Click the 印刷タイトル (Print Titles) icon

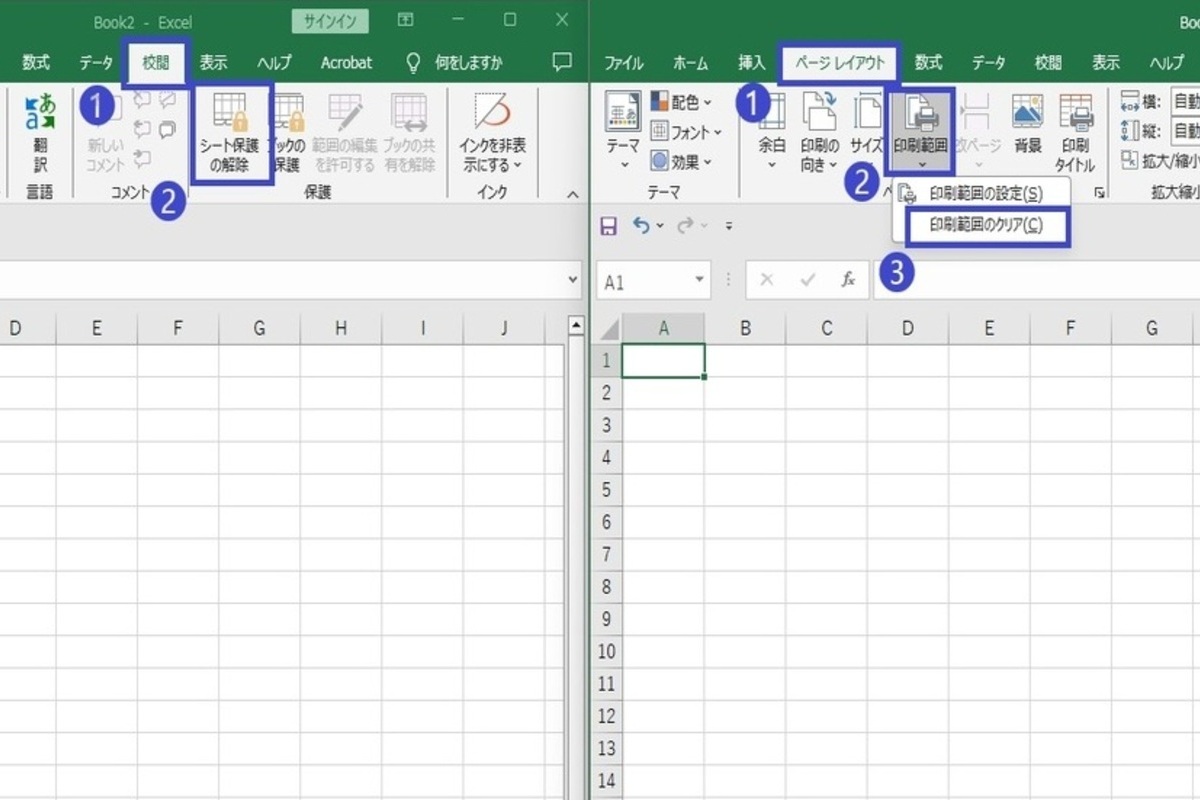[x=1075, y=132]
